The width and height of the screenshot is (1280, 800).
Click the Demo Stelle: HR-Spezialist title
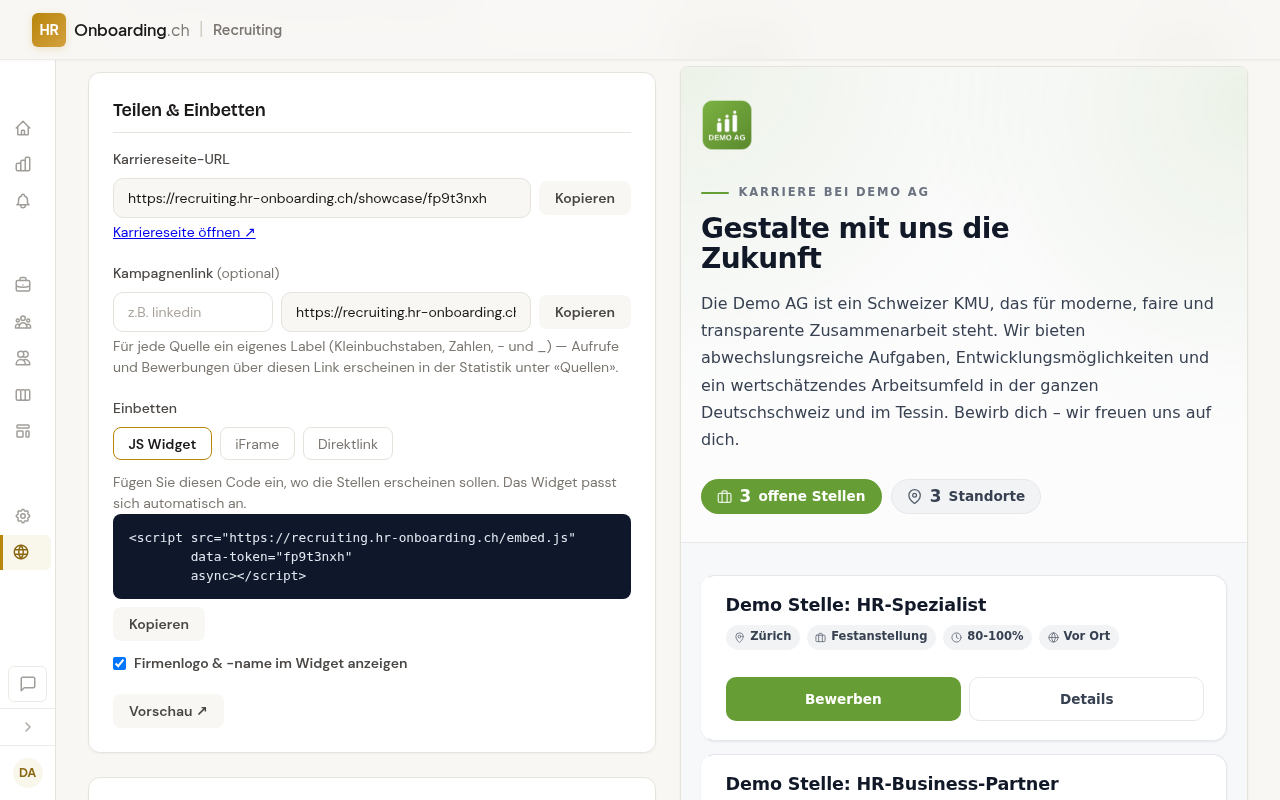[x=856, y=604]
